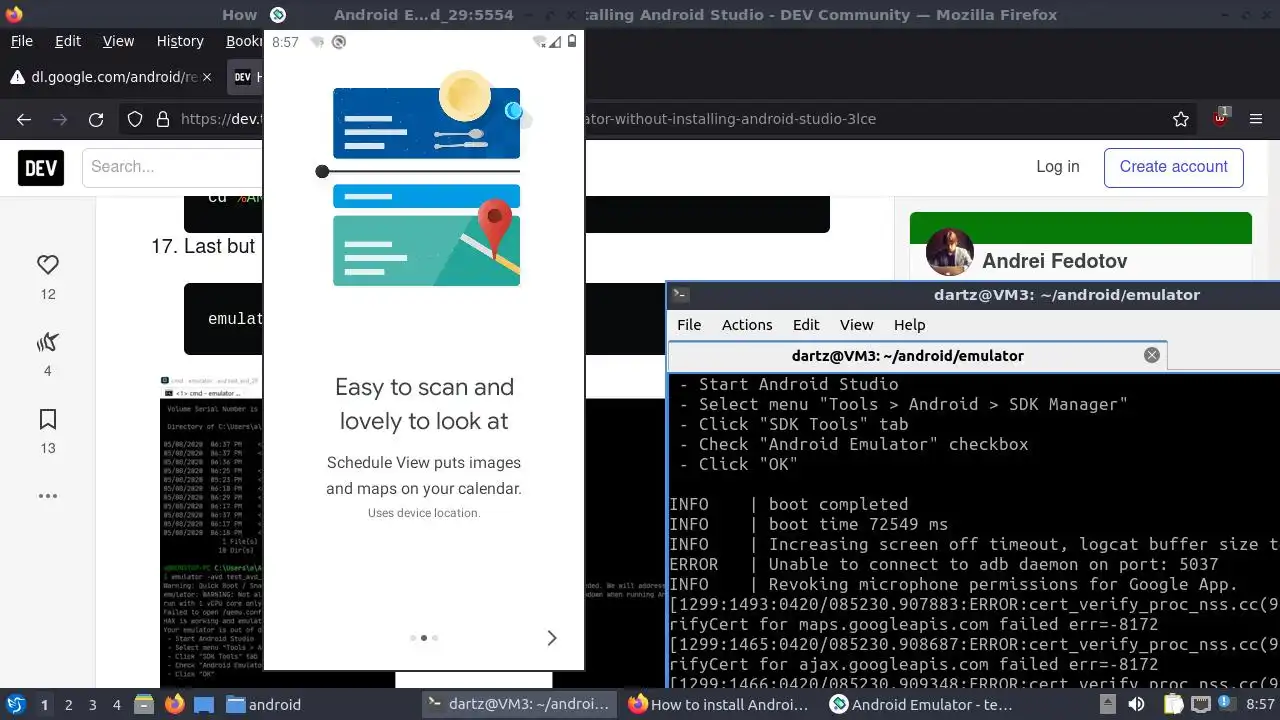The width and height of the screenshot is (1280, 720).
Task: Launch Firefox from the taskbar launcher
Action: coord(175,704)
